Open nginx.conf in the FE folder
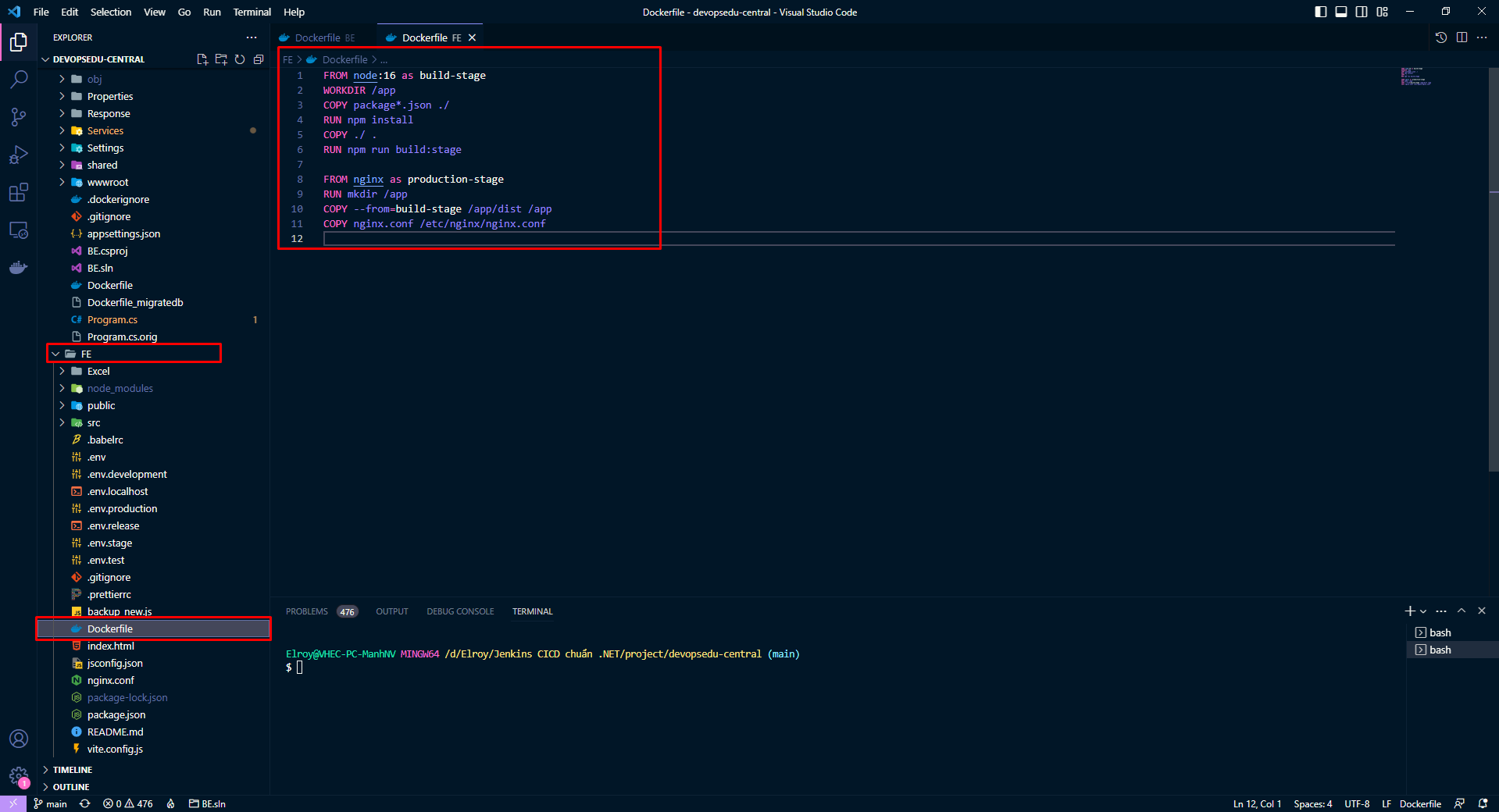Image resolution: width=1499 pixels, height=812 pixels. (x=111, y=680)
